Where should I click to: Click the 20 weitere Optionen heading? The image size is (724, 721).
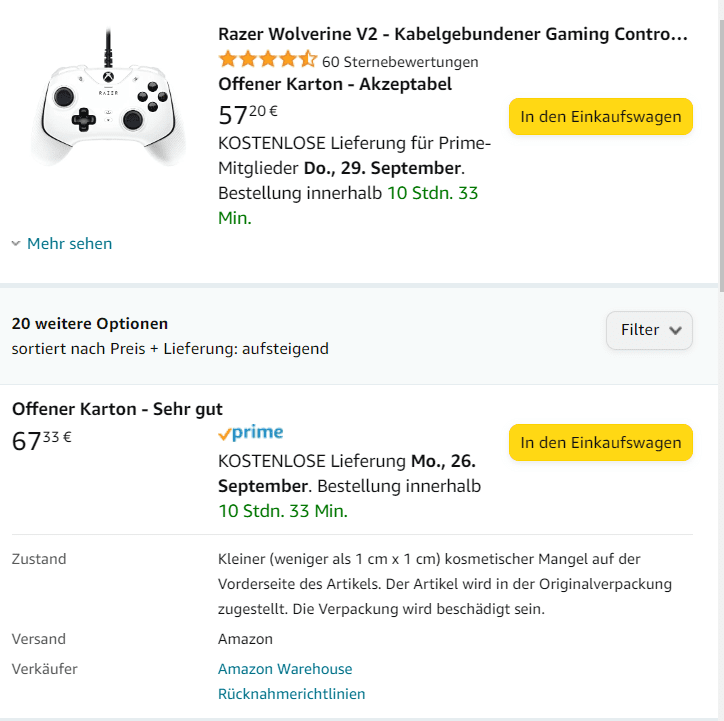tap(90, 324)
